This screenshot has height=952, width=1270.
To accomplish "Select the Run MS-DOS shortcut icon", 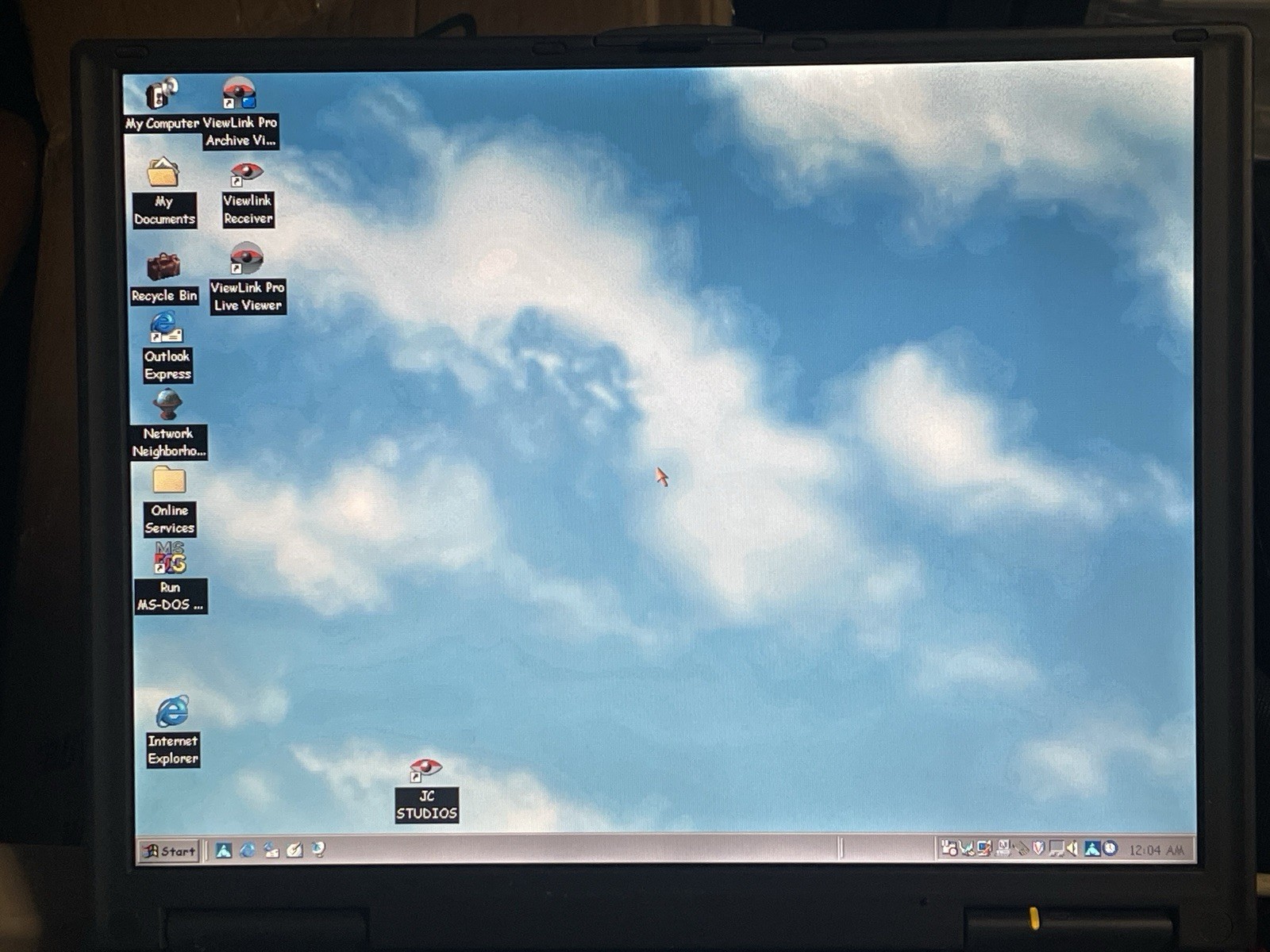I will (x=170, y=558).
